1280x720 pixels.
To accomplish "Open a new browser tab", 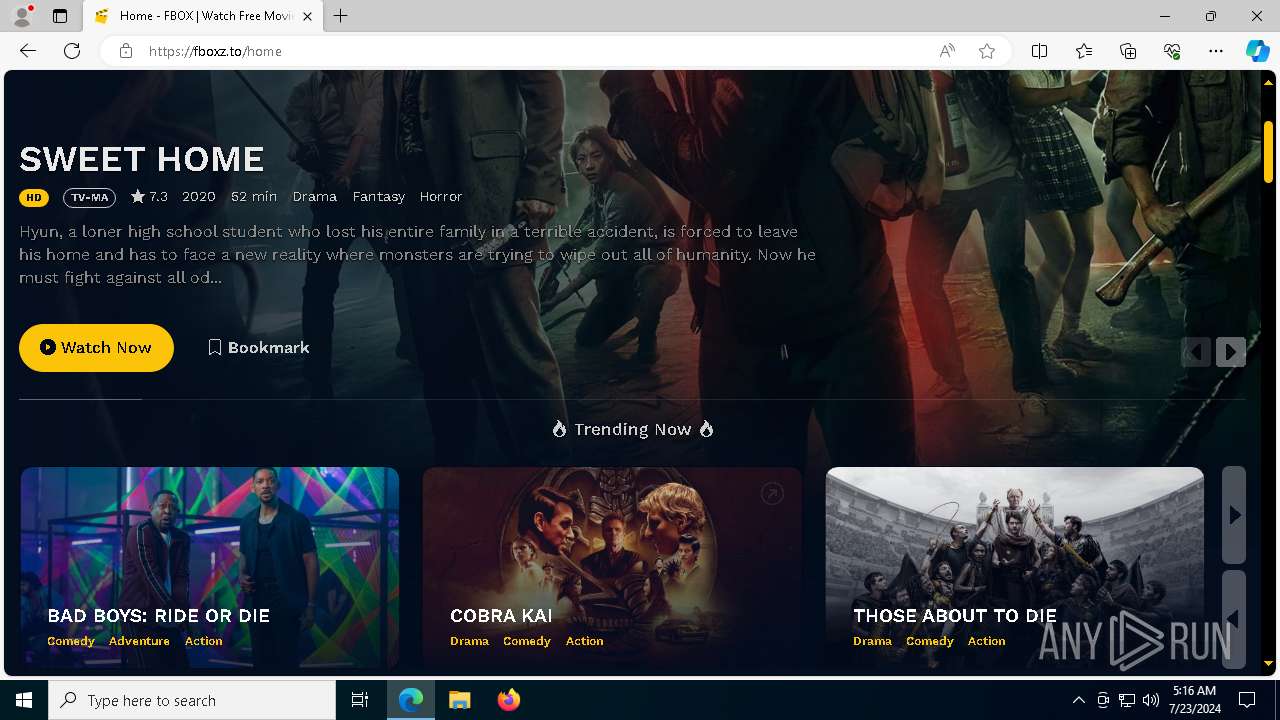I will click(x=341, y=16).
